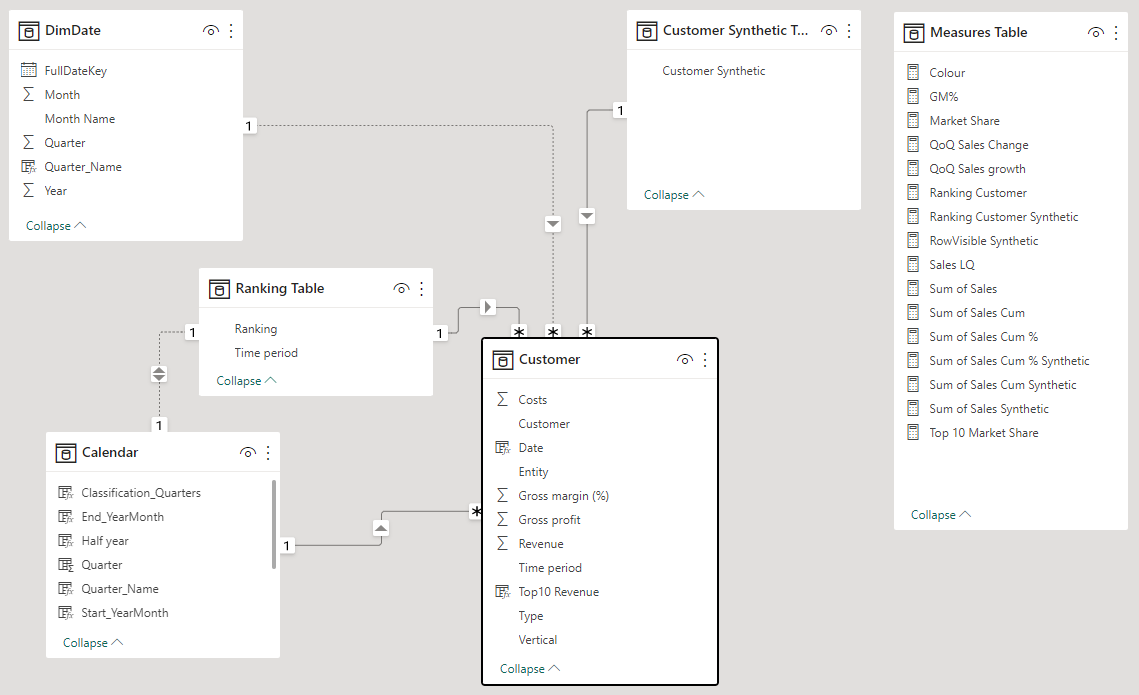Click filter arrow on Customer Synthetic relationship line
The height and width of the screenshot is (695, 1139).
click(x=587, y=216)
